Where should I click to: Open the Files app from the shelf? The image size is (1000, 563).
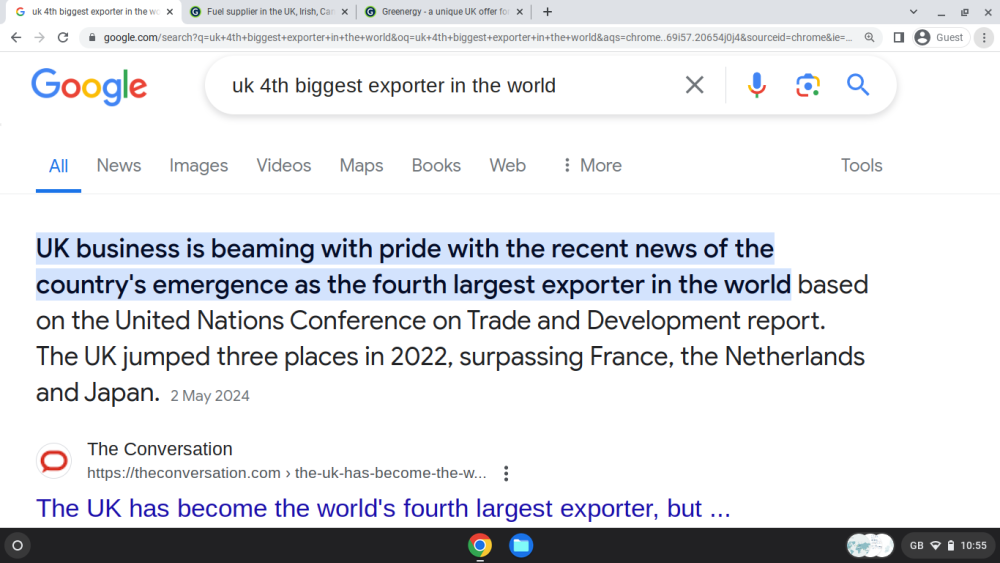pos(521,545)
